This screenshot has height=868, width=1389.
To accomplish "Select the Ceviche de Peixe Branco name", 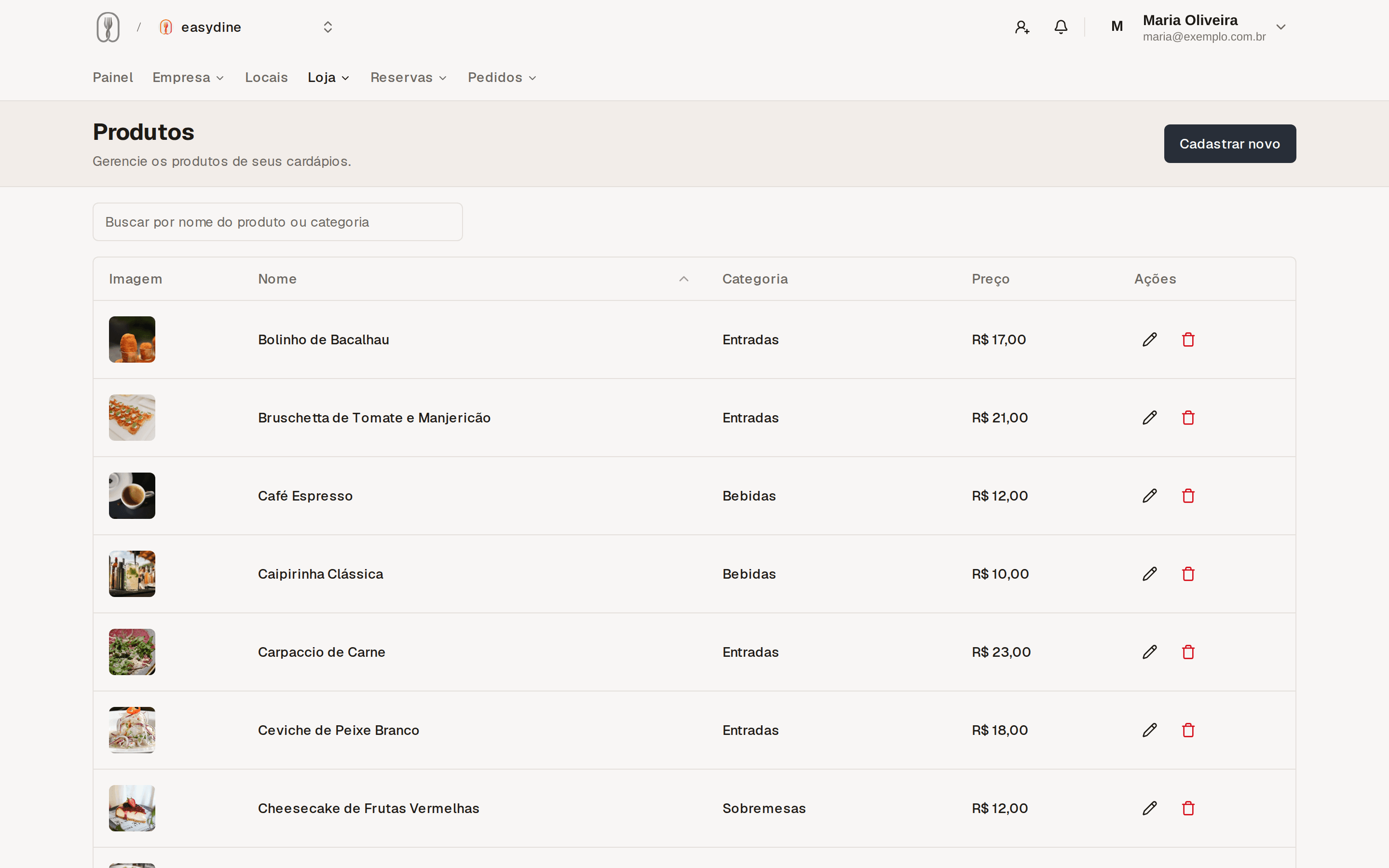I will [338, 730].
